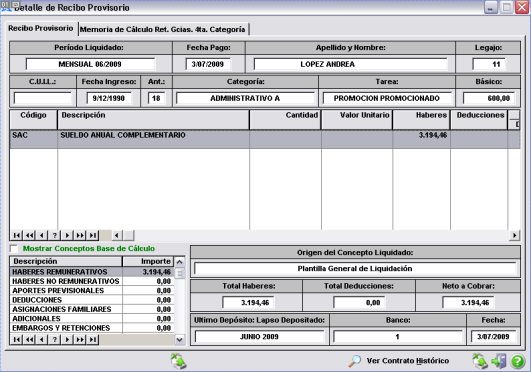Viewport: 531px width, 372px height.
Task: Go to last record in summary table navigator
Action: pos(93,339)
